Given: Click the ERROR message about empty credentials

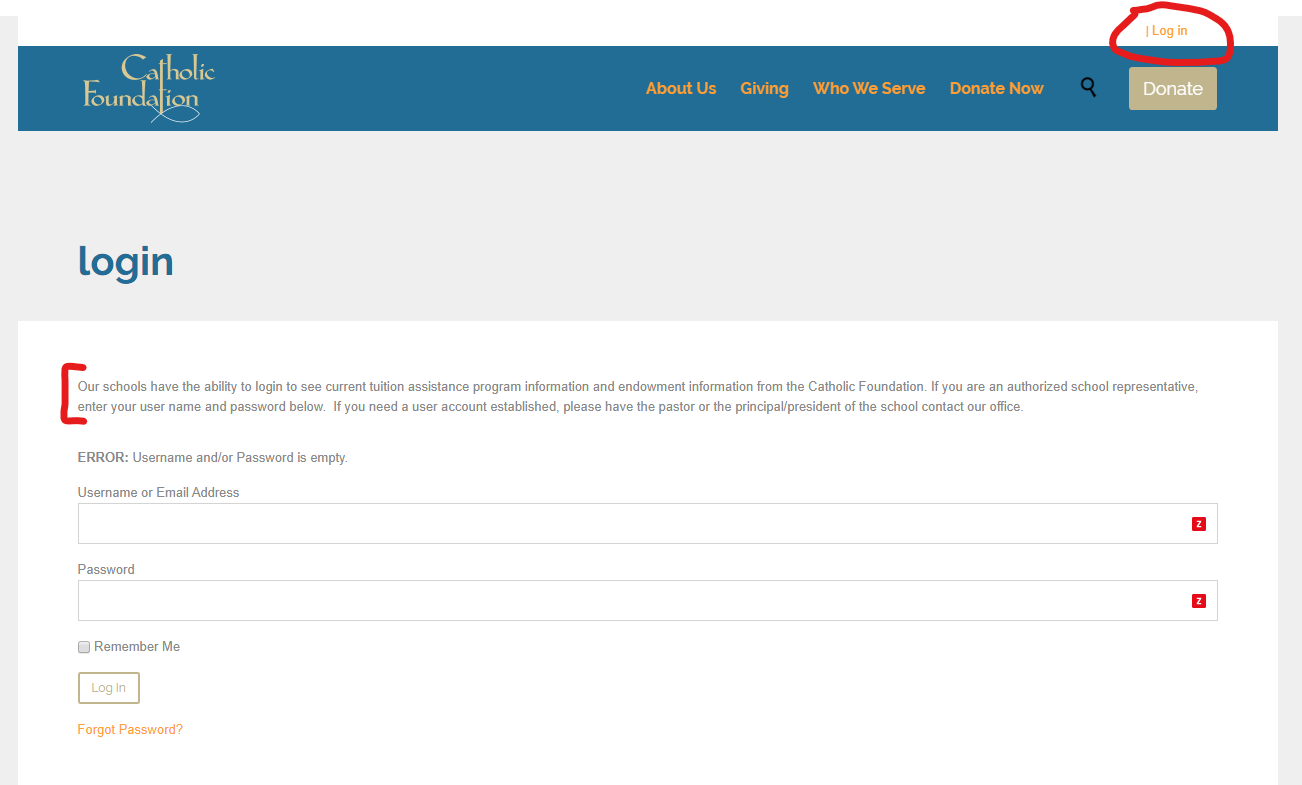Looking at the screenshot, I should 212,458.
